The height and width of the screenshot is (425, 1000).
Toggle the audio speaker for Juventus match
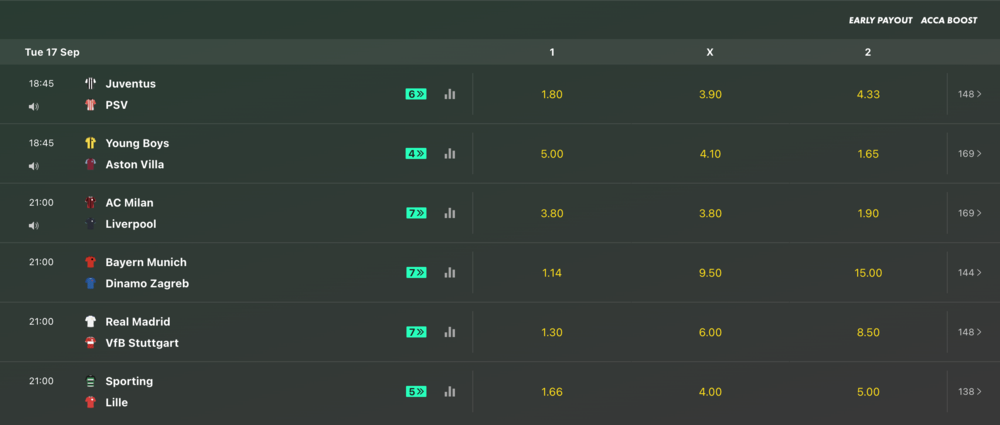coord(34,106)
